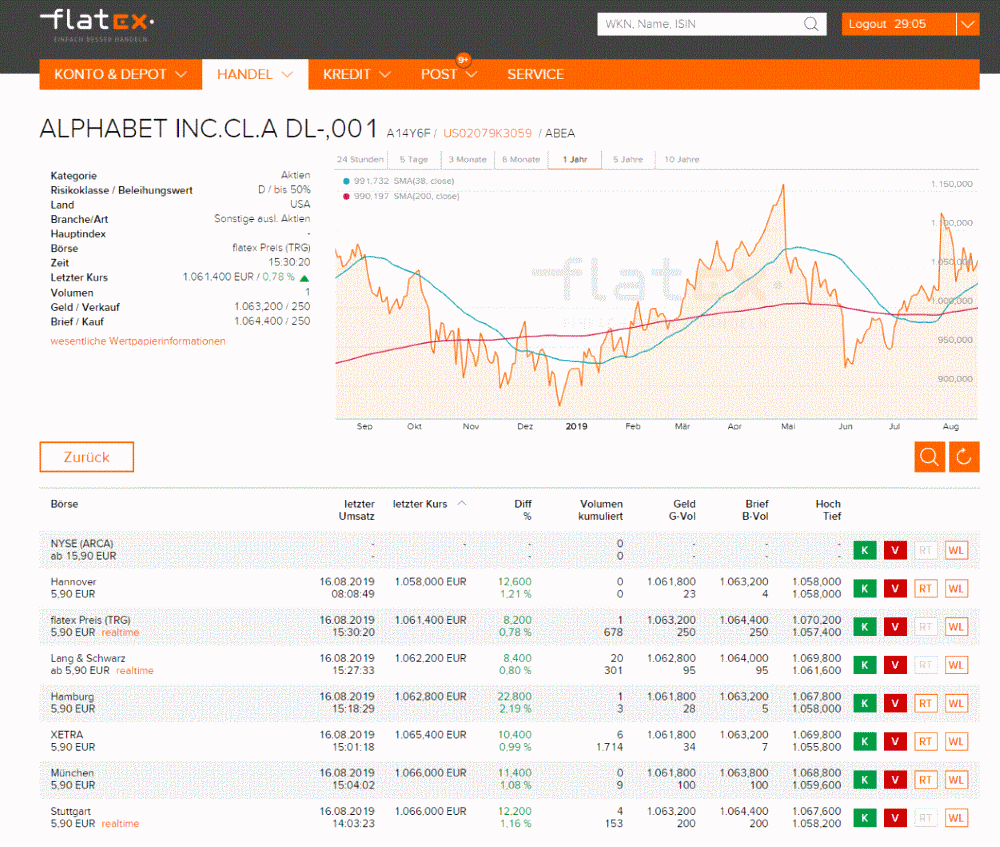Viewport: 1000px width, 847px height.
Task: Click the Volumen kumuliert column header
Action: [601, 510]
